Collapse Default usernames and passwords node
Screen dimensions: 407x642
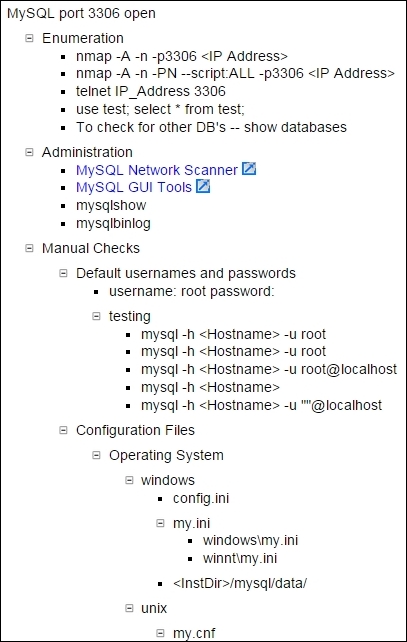[63, 273]
